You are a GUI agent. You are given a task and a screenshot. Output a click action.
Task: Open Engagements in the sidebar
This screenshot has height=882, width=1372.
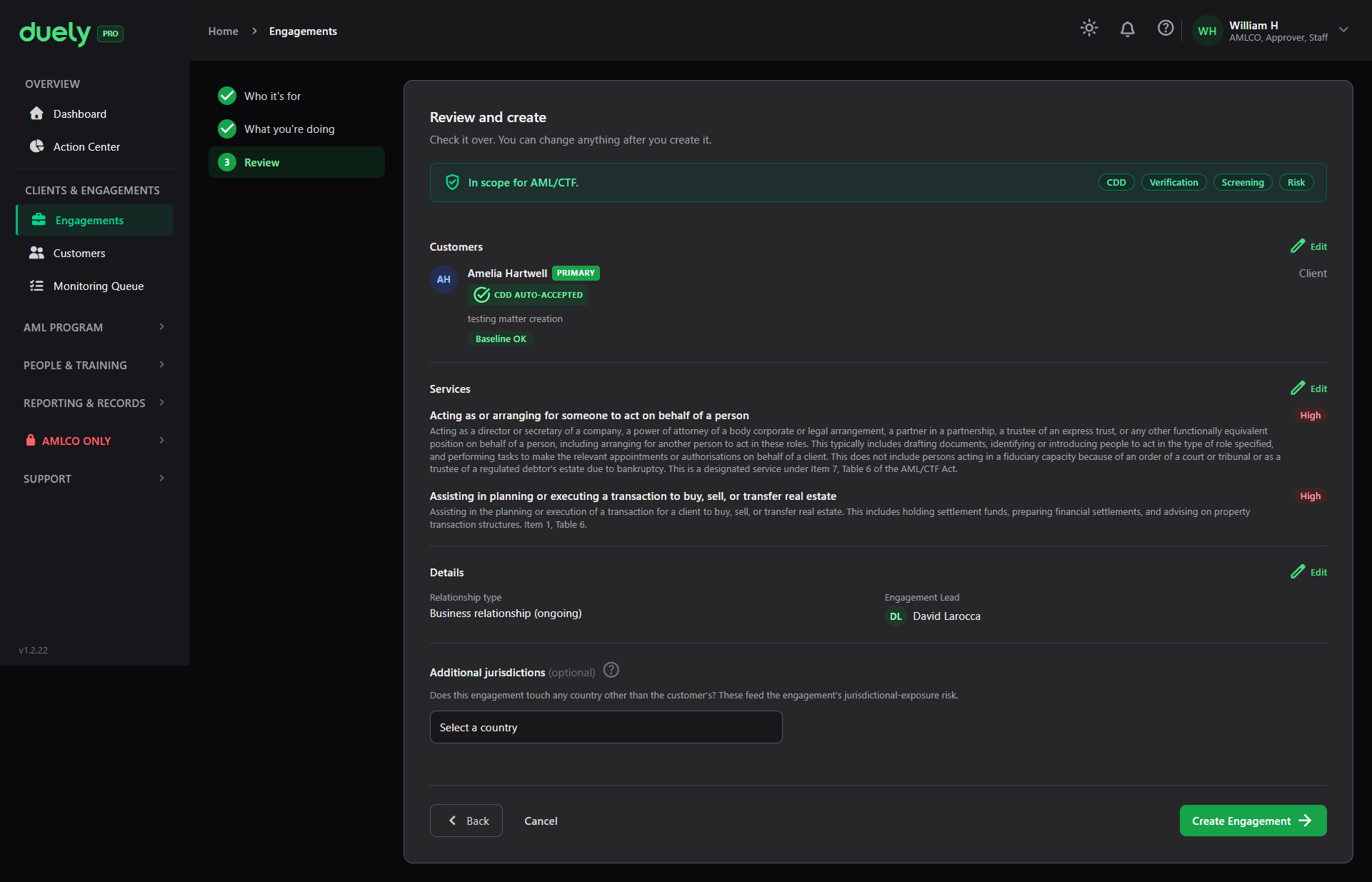point(94,220)
